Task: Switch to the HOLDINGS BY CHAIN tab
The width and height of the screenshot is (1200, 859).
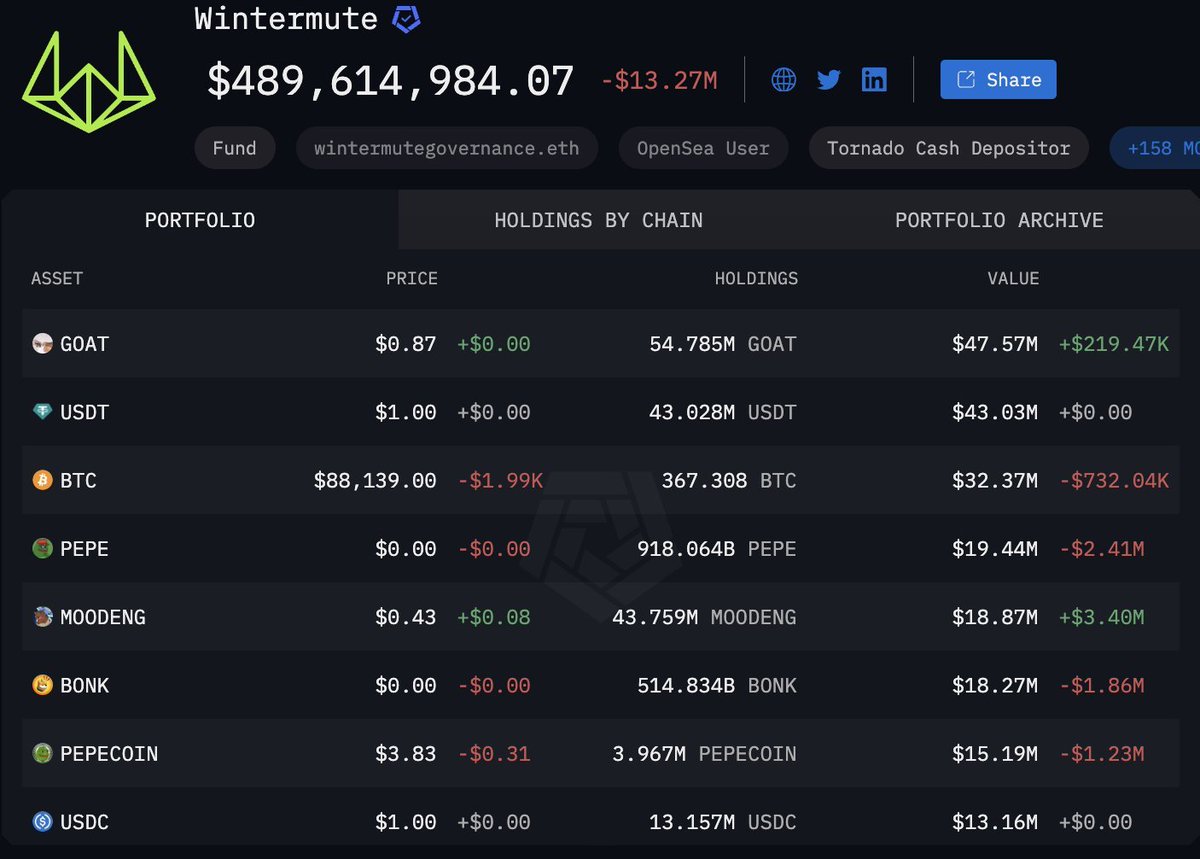Action: pos(598,220)
